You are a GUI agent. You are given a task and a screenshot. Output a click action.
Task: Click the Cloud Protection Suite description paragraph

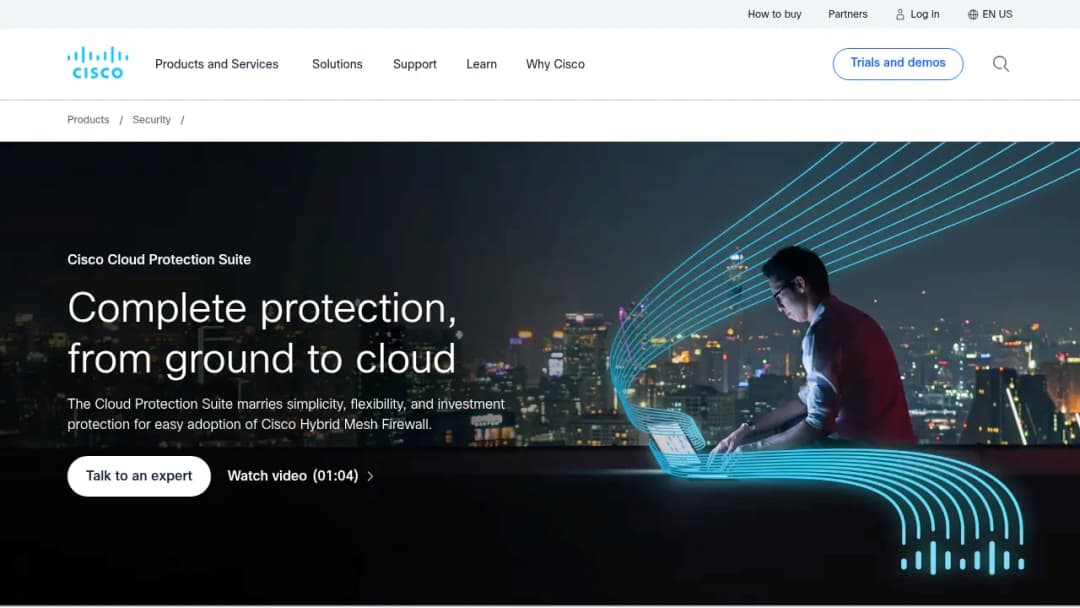(x=286, y=414)
